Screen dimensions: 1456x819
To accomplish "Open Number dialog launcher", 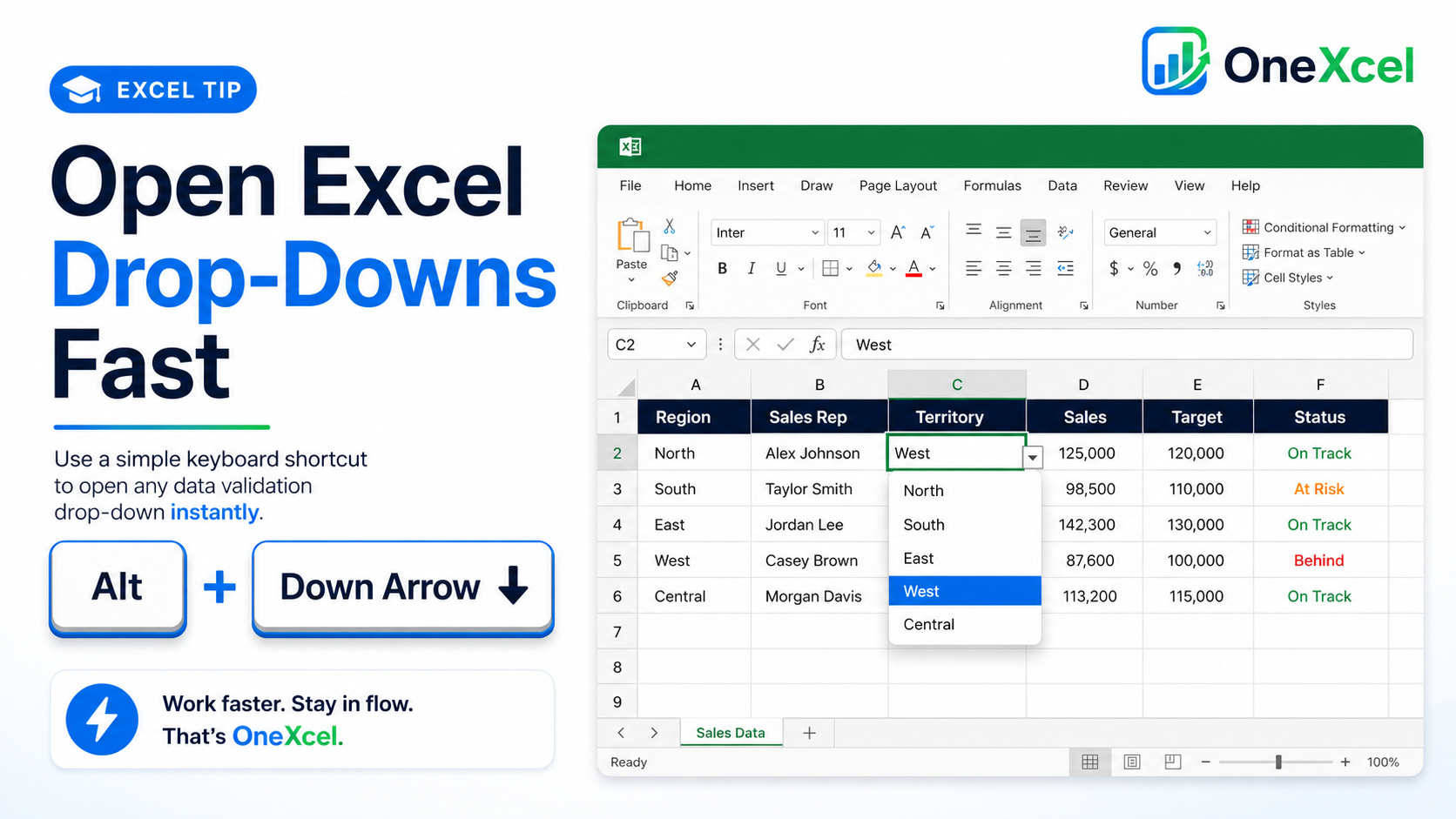I will pos(1220,305).
